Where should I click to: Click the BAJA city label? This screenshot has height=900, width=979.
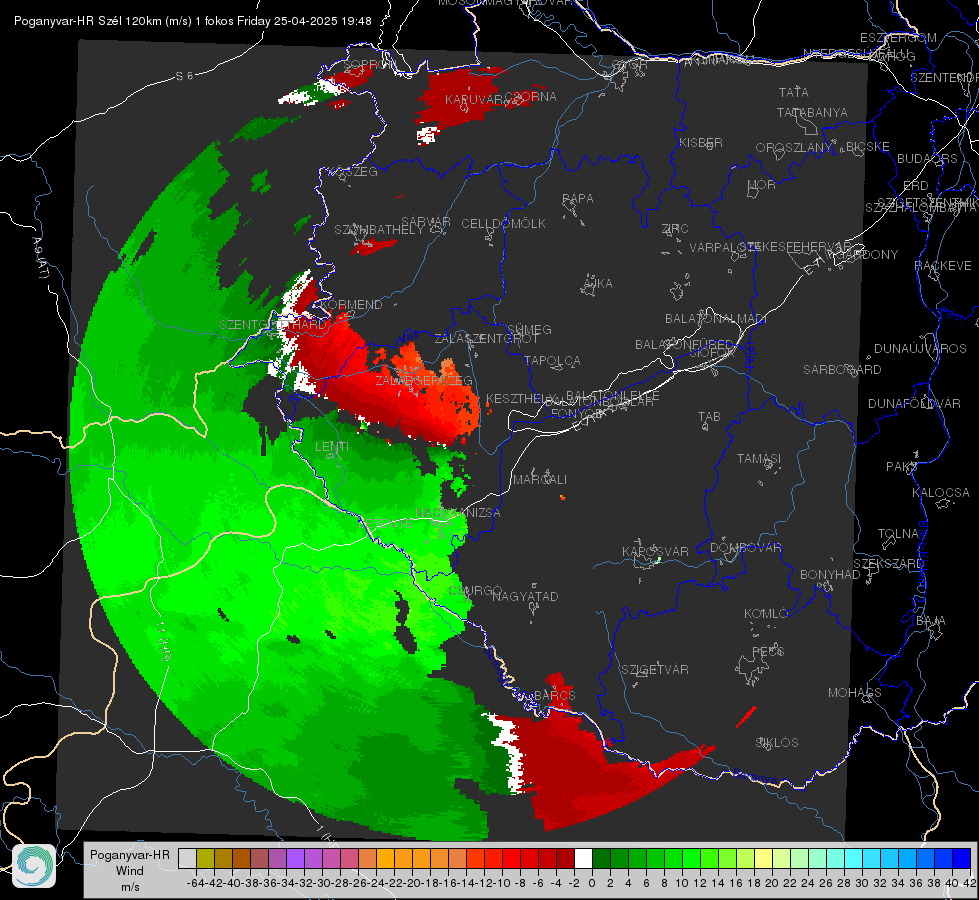point(930,621)
